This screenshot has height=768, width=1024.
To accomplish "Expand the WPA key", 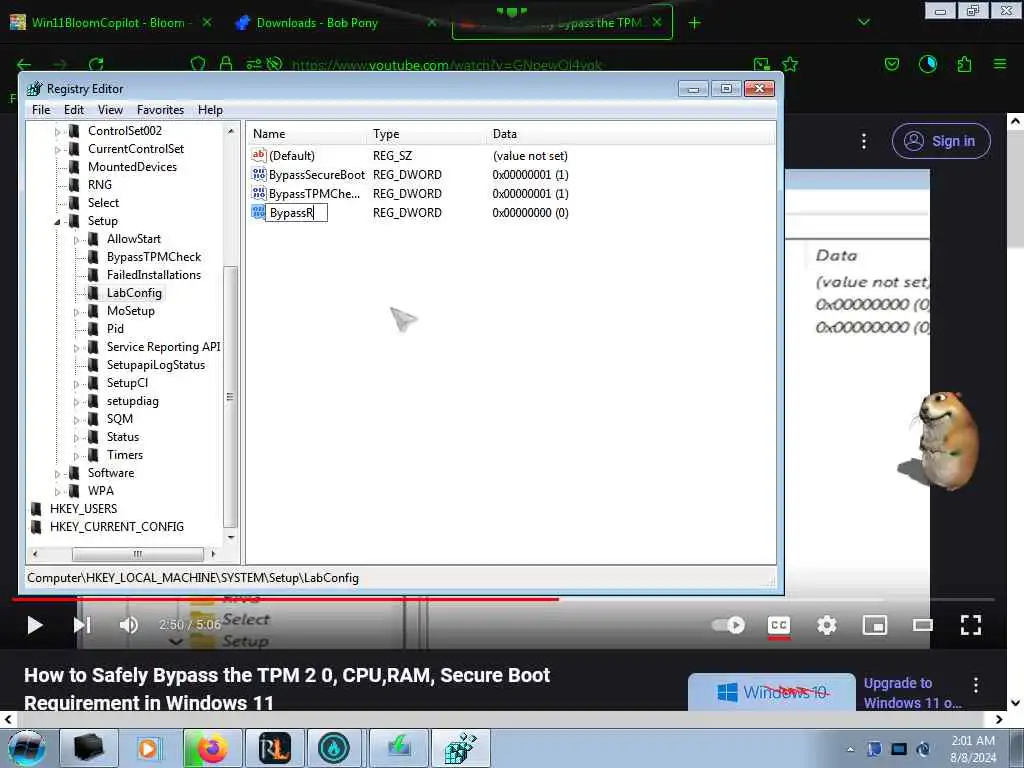I will pos(57,492).
